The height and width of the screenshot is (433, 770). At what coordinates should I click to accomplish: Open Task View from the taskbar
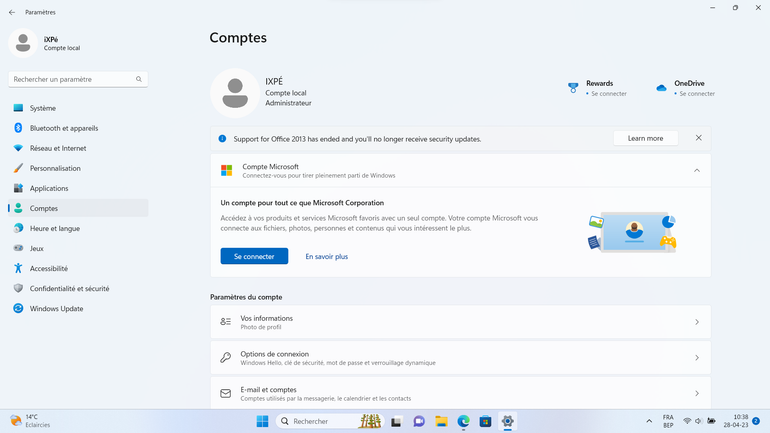tap(396, 421)
